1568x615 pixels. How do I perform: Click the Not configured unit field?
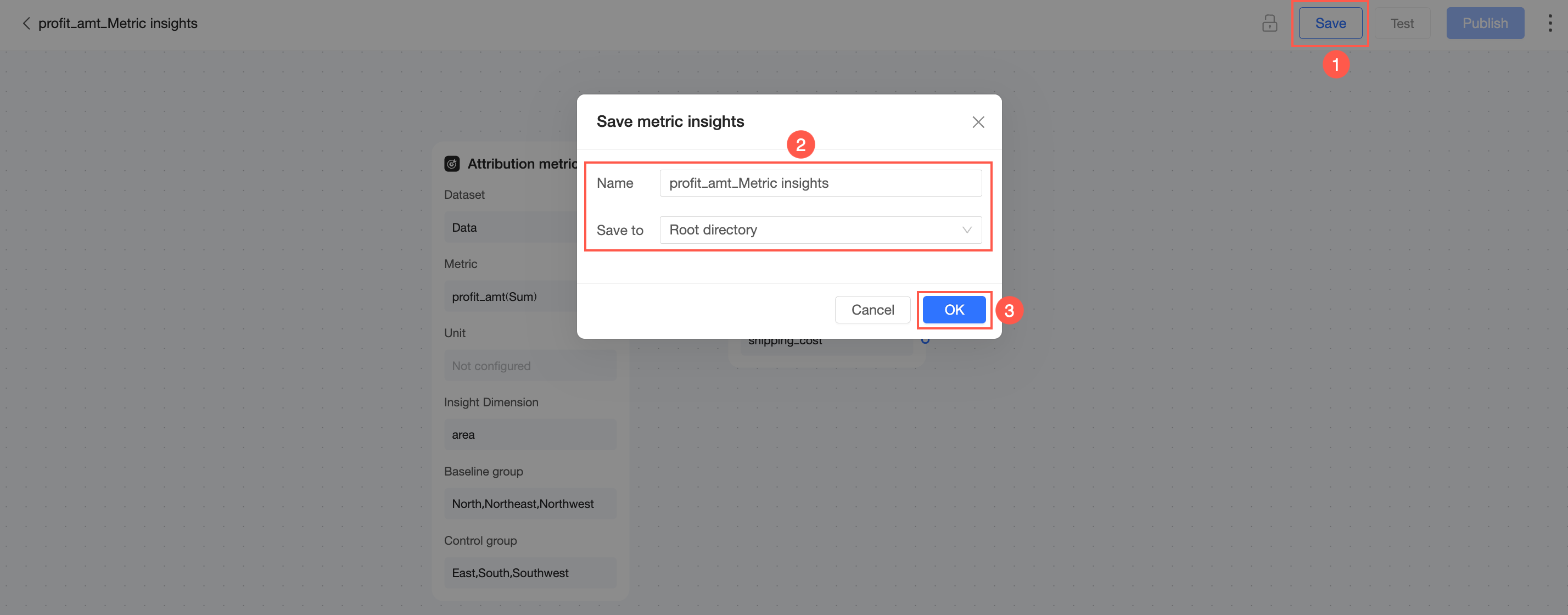(530, 365)
